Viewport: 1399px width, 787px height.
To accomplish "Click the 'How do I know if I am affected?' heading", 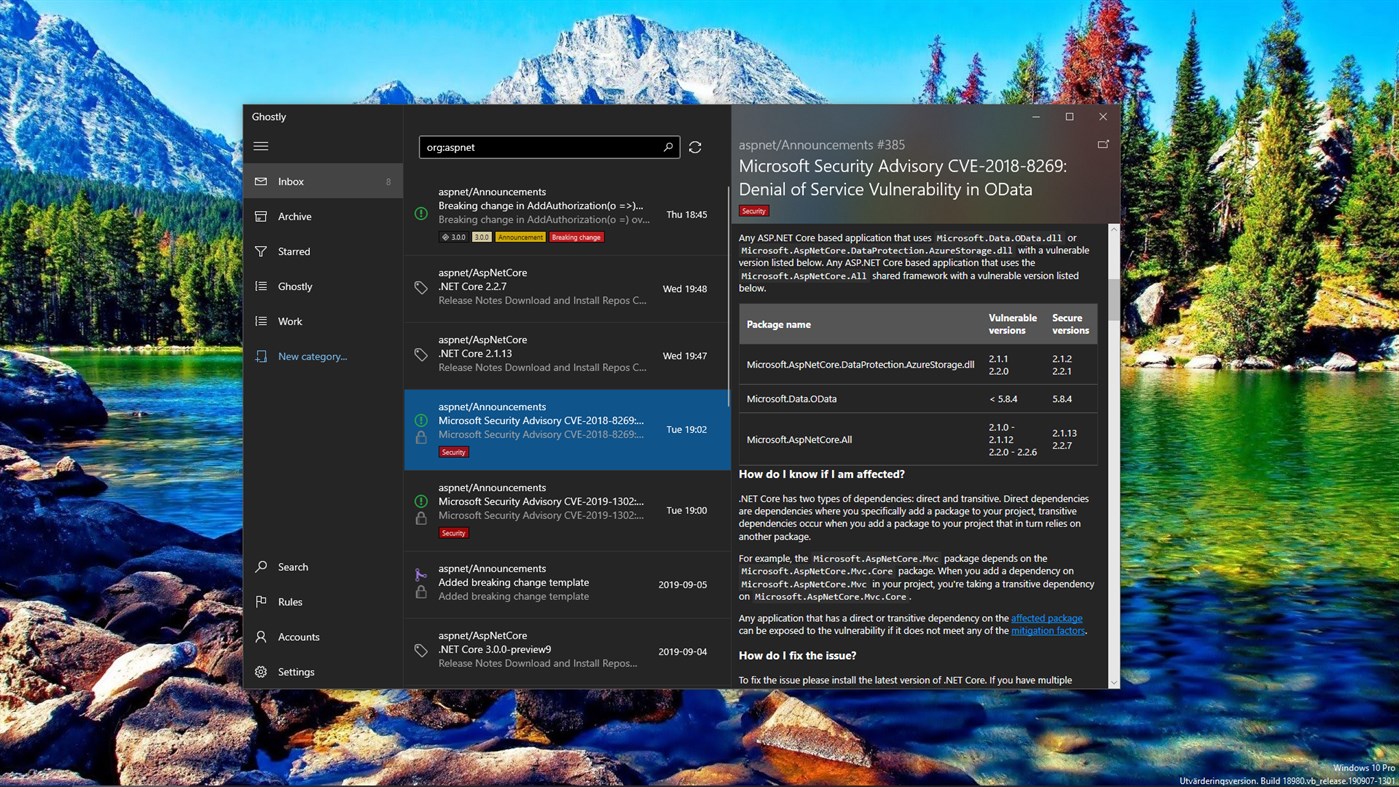I will click(x=822, y=474).
